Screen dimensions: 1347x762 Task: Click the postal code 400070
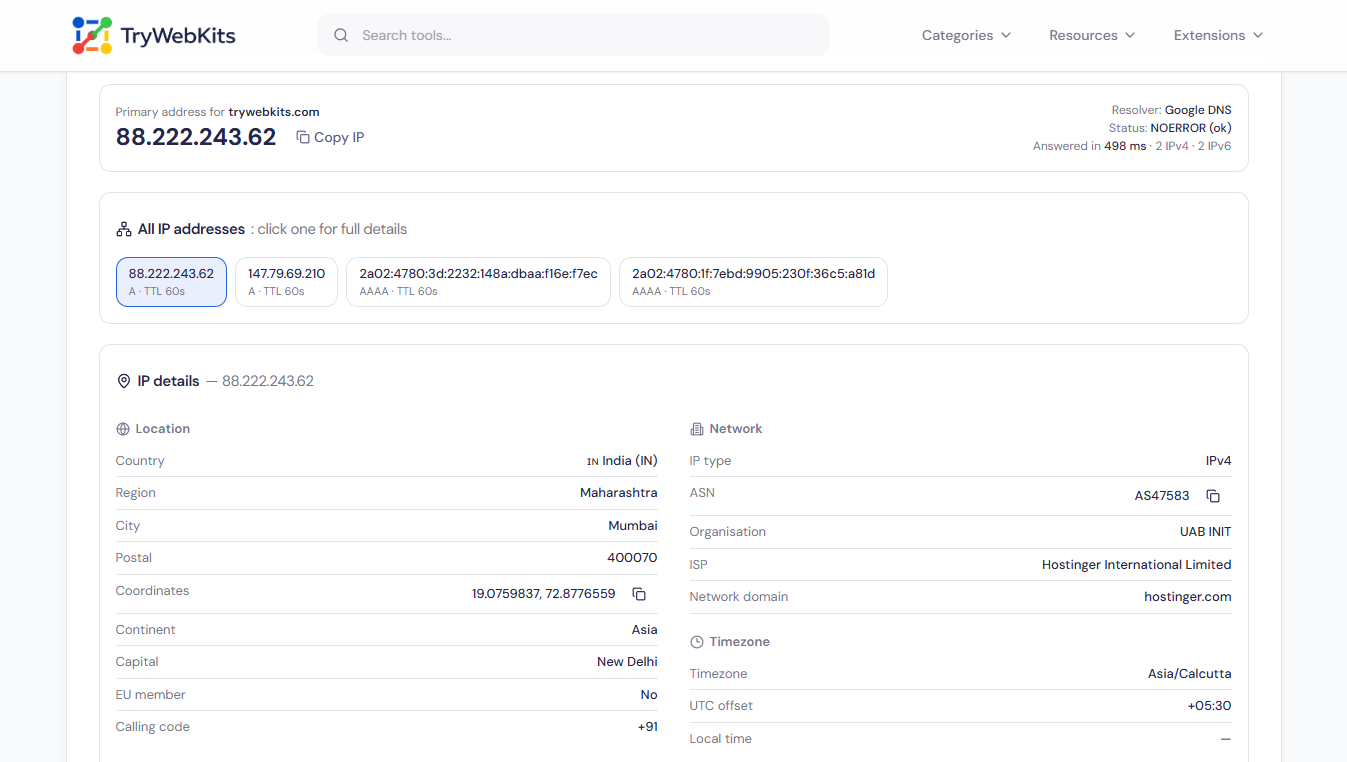tap(632, 558)
